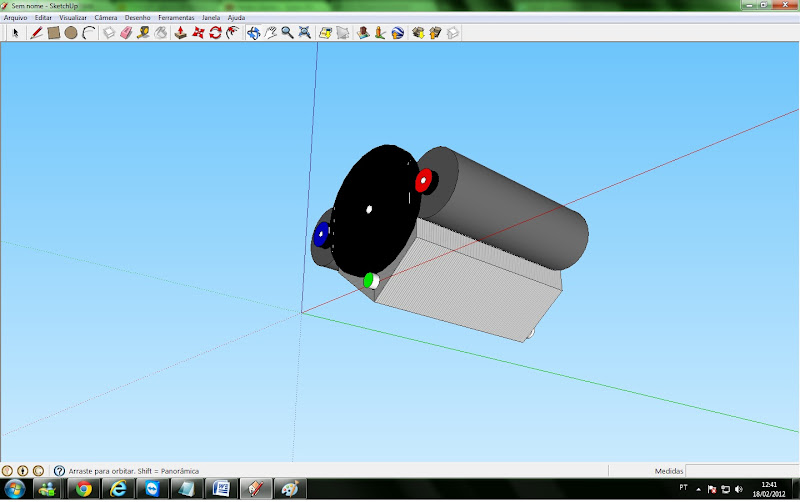This screenshot has width=800, height=502.
Task: Open Paint from the taskbar
Action: tap(290, 489)
